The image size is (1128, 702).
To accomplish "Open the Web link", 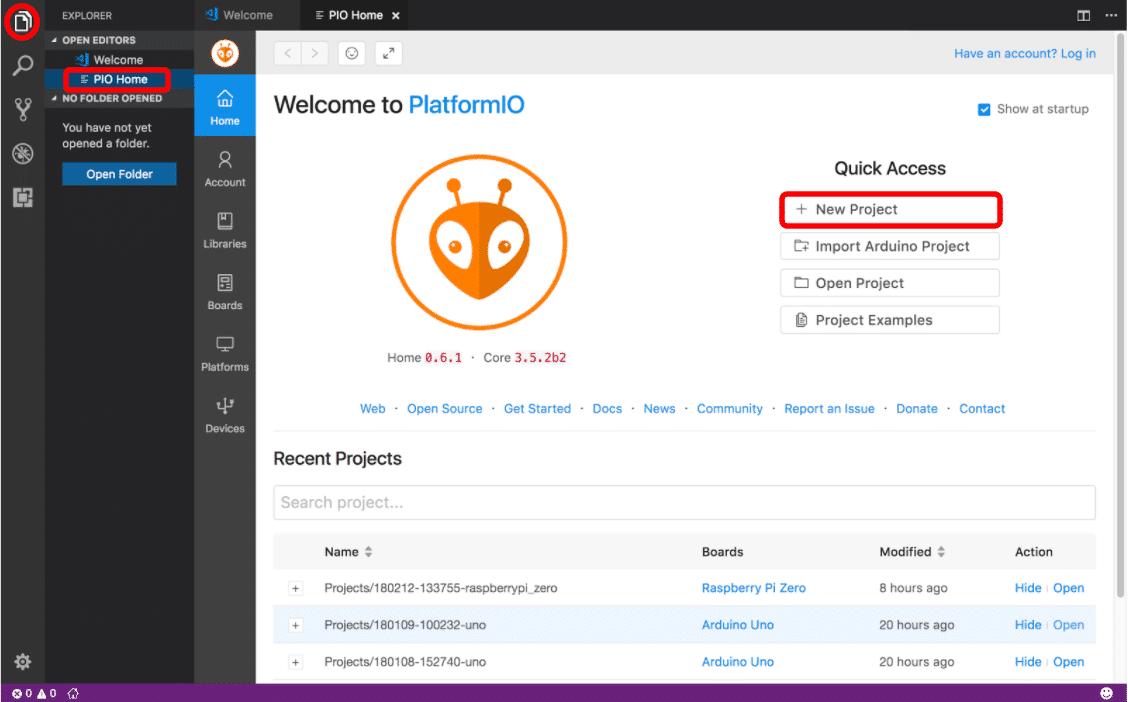I will pyautogui.click(x=373, y=409).
